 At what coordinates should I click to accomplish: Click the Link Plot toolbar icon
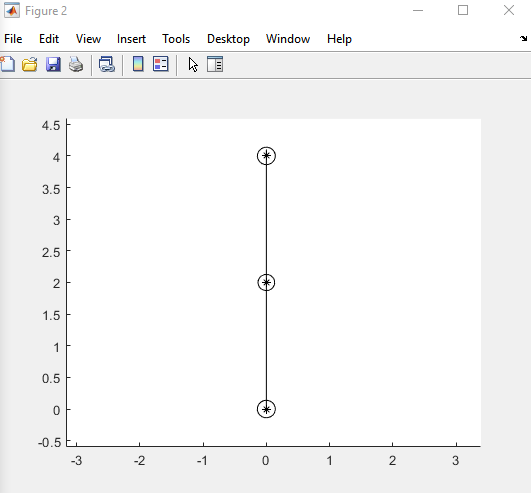107,64
